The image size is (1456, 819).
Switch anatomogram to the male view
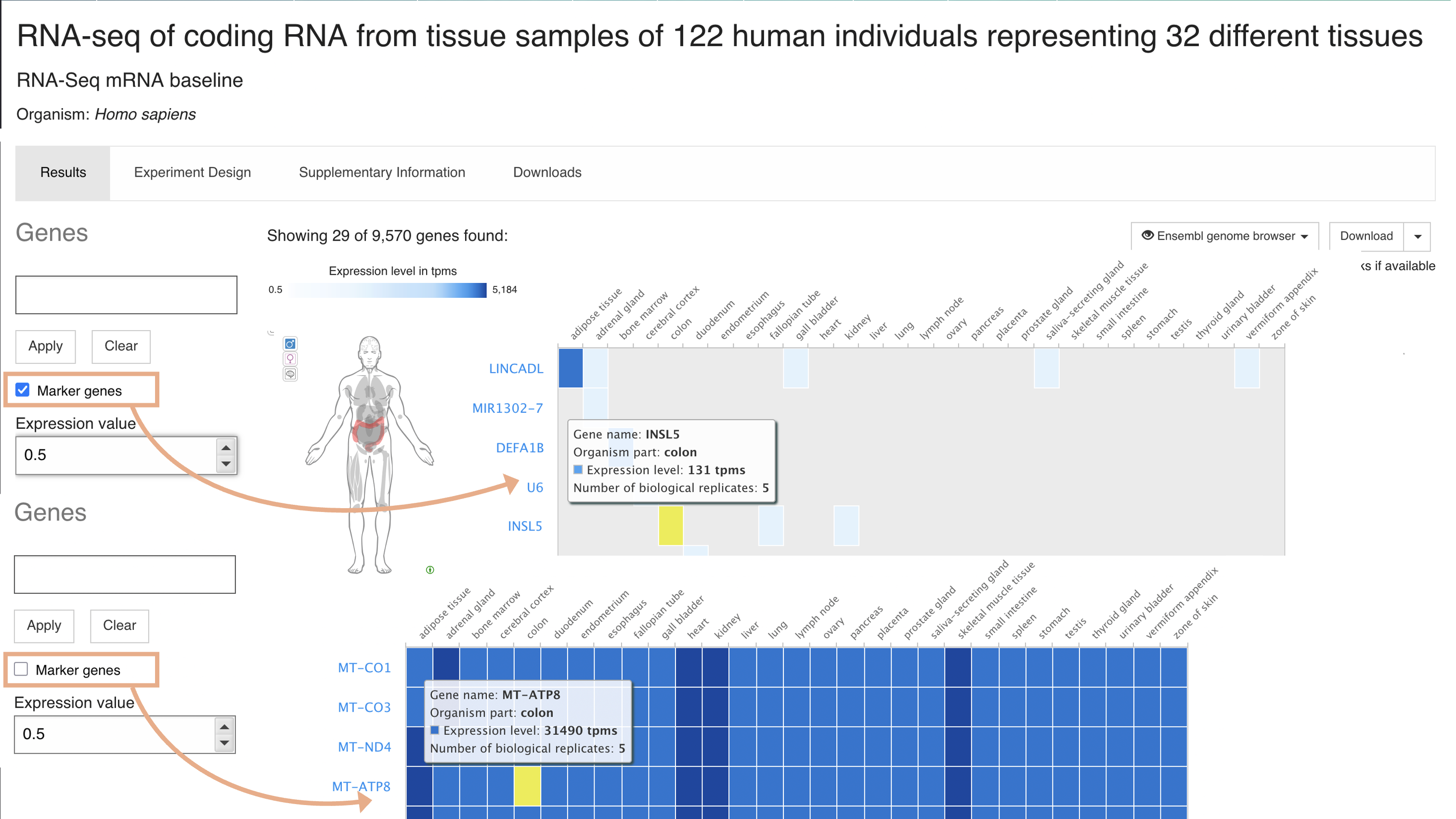pos(290,344)
